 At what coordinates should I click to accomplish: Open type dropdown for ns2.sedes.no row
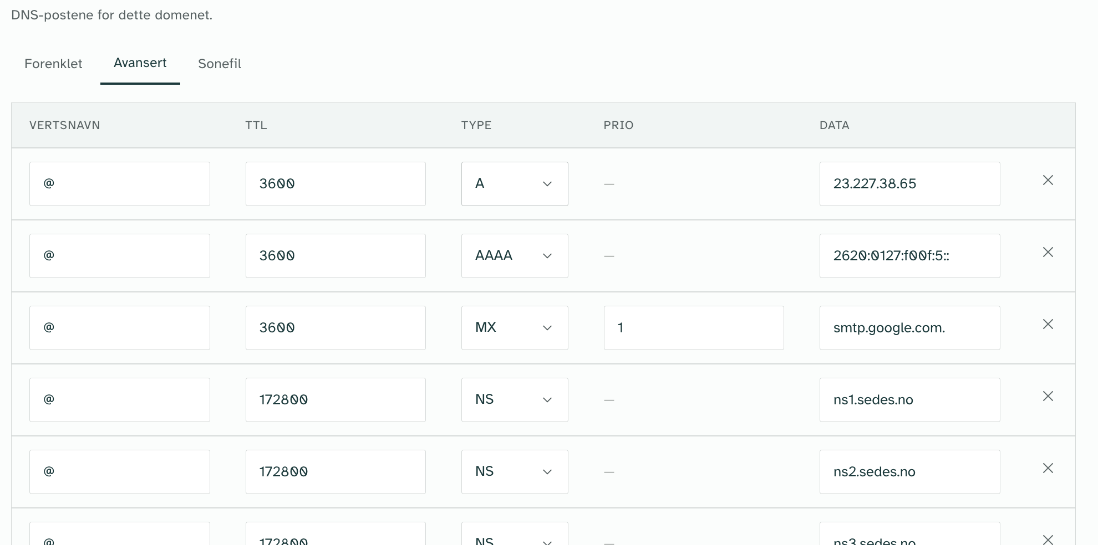pyautogui.click(x=515, y=471)
